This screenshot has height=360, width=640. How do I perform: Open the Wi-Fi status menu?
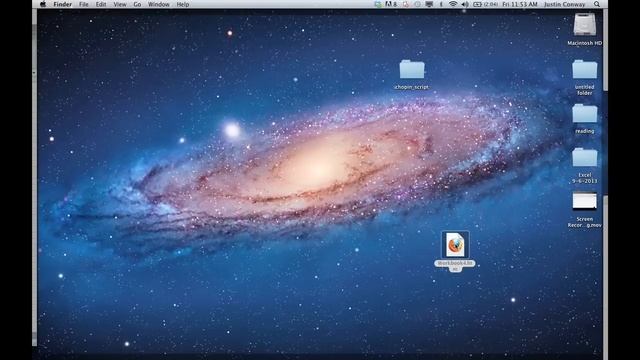(x=453, y=4)
